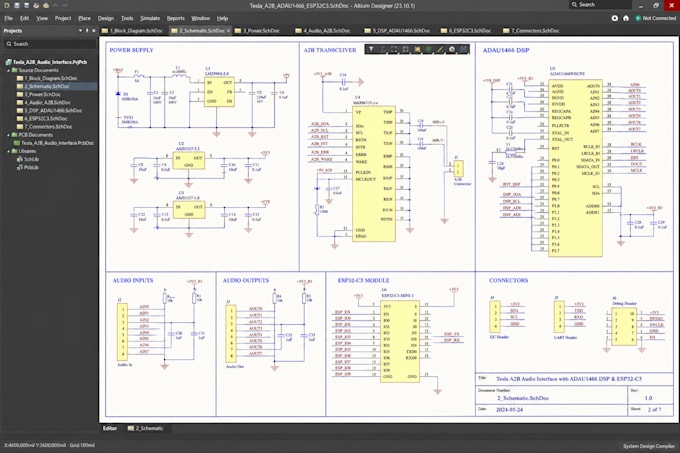Switch to the 7_Connectors.SchDoc document tab
This screenshot has width=680, height=453.
coord(532,31)
